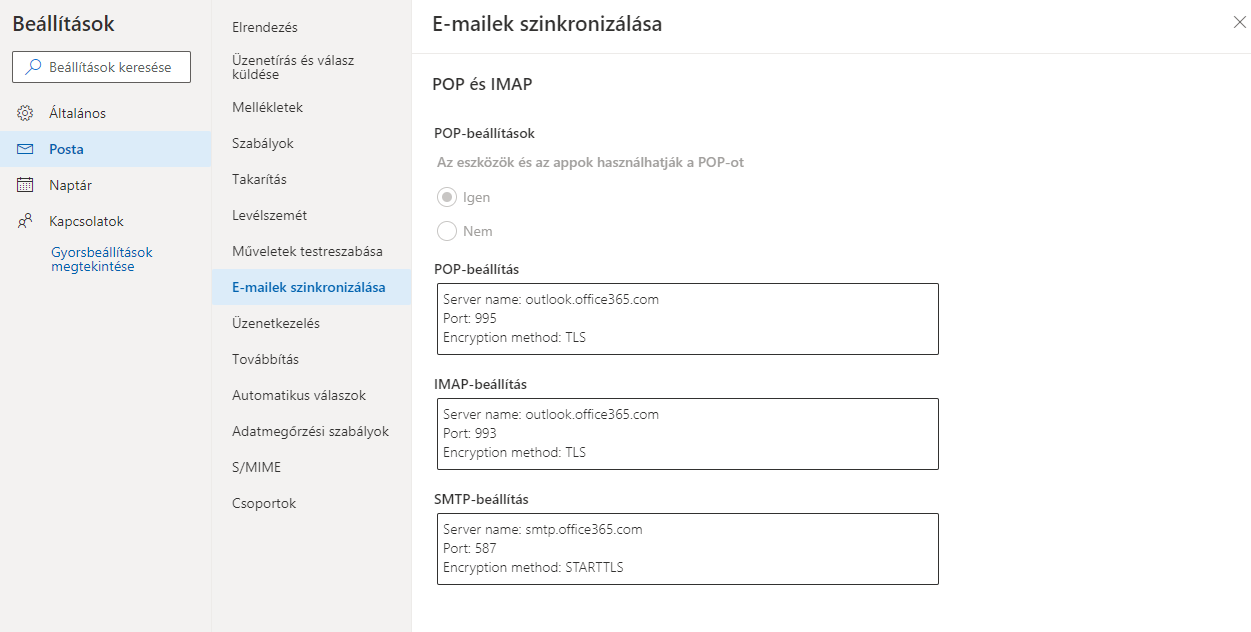This screenshot has width=1251, height=632.
Task: Select Automatikus válaszok option
Action: coord(299,395)
